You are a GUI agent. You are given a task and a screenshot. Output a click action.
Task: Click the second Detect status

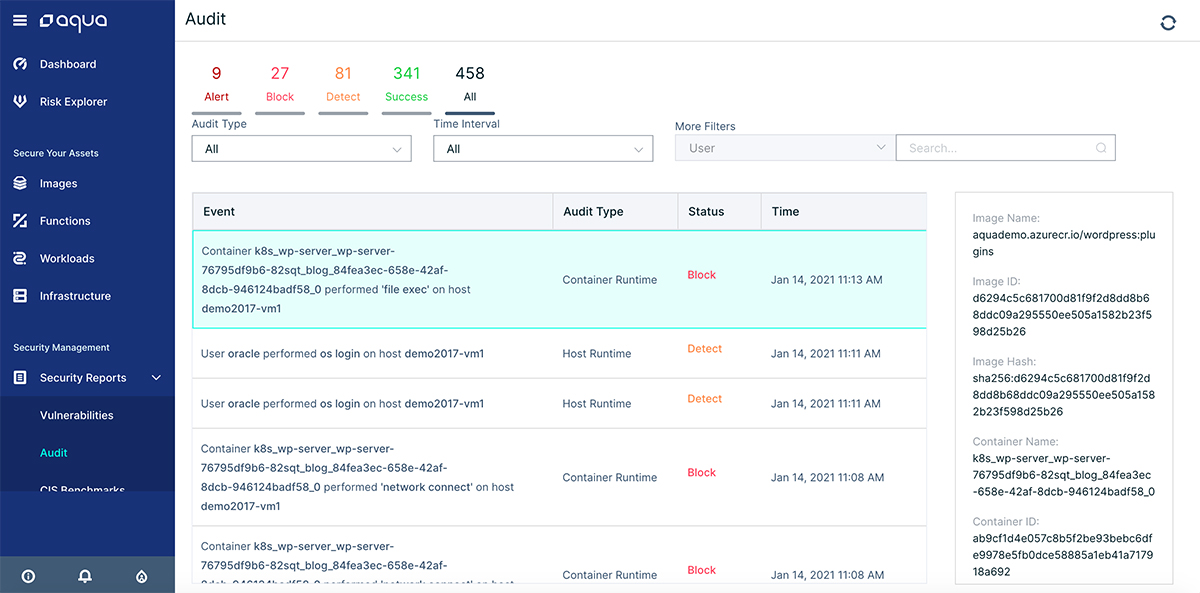click(x=704, y=399)
